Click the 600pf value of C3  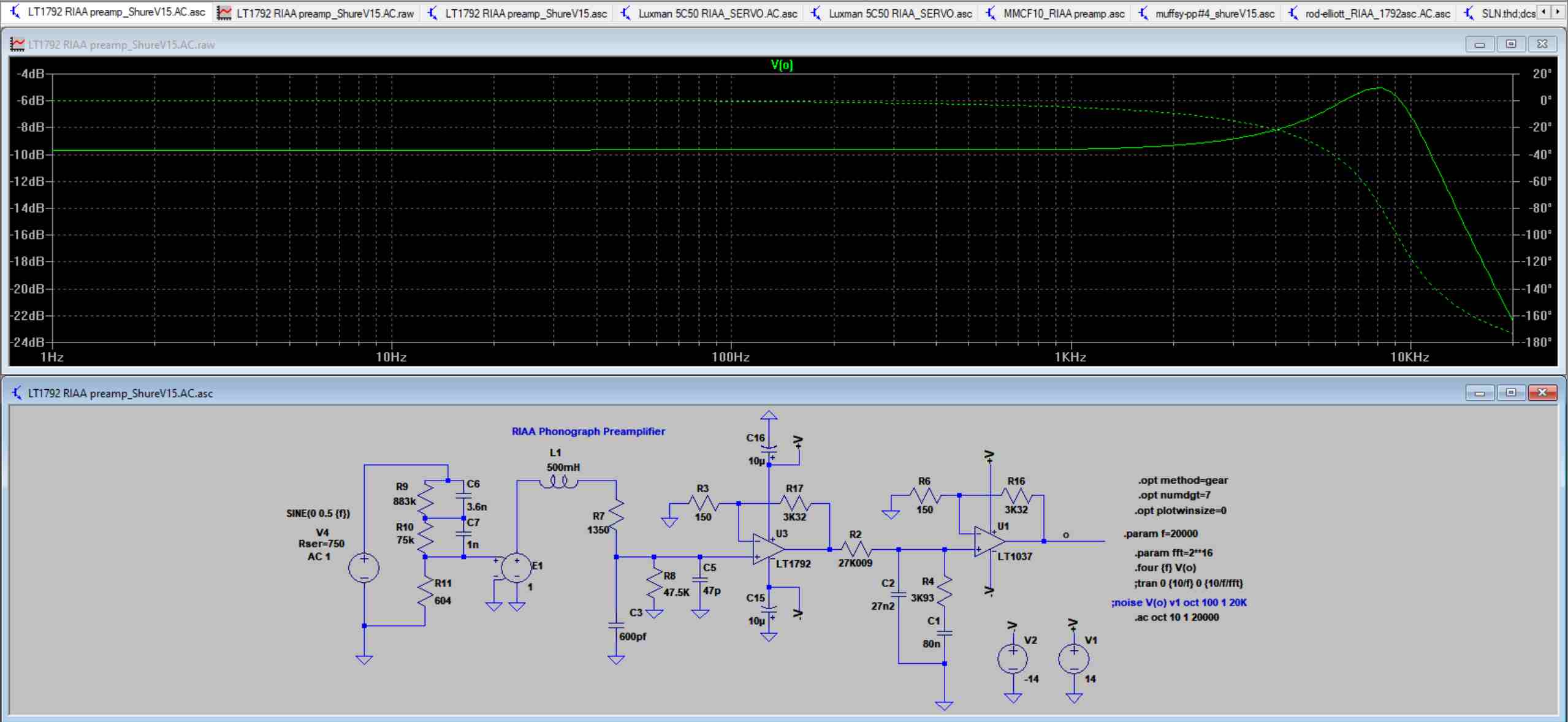point(632,636)
